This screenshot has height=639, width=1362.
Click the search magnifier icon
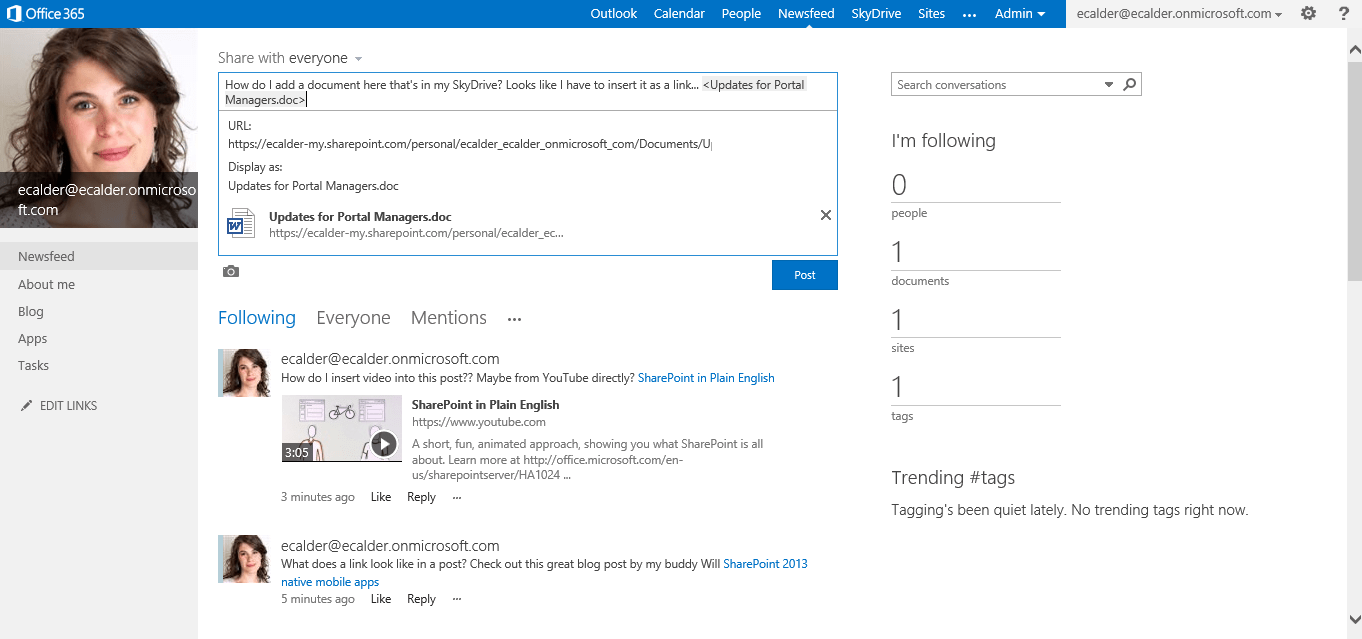tap(1130, 85)
